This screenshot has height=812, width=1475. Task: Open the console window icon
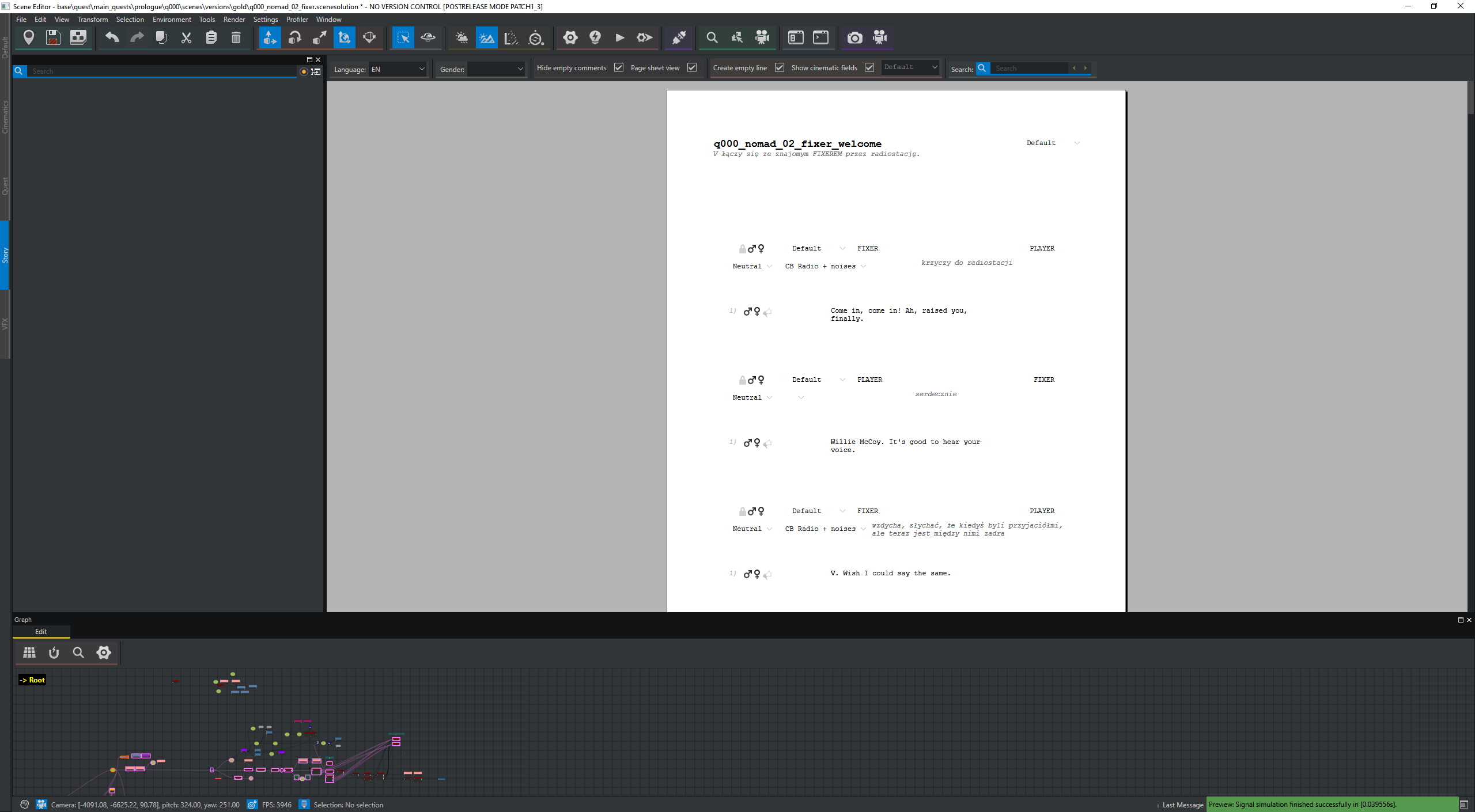tap(820, 38)
